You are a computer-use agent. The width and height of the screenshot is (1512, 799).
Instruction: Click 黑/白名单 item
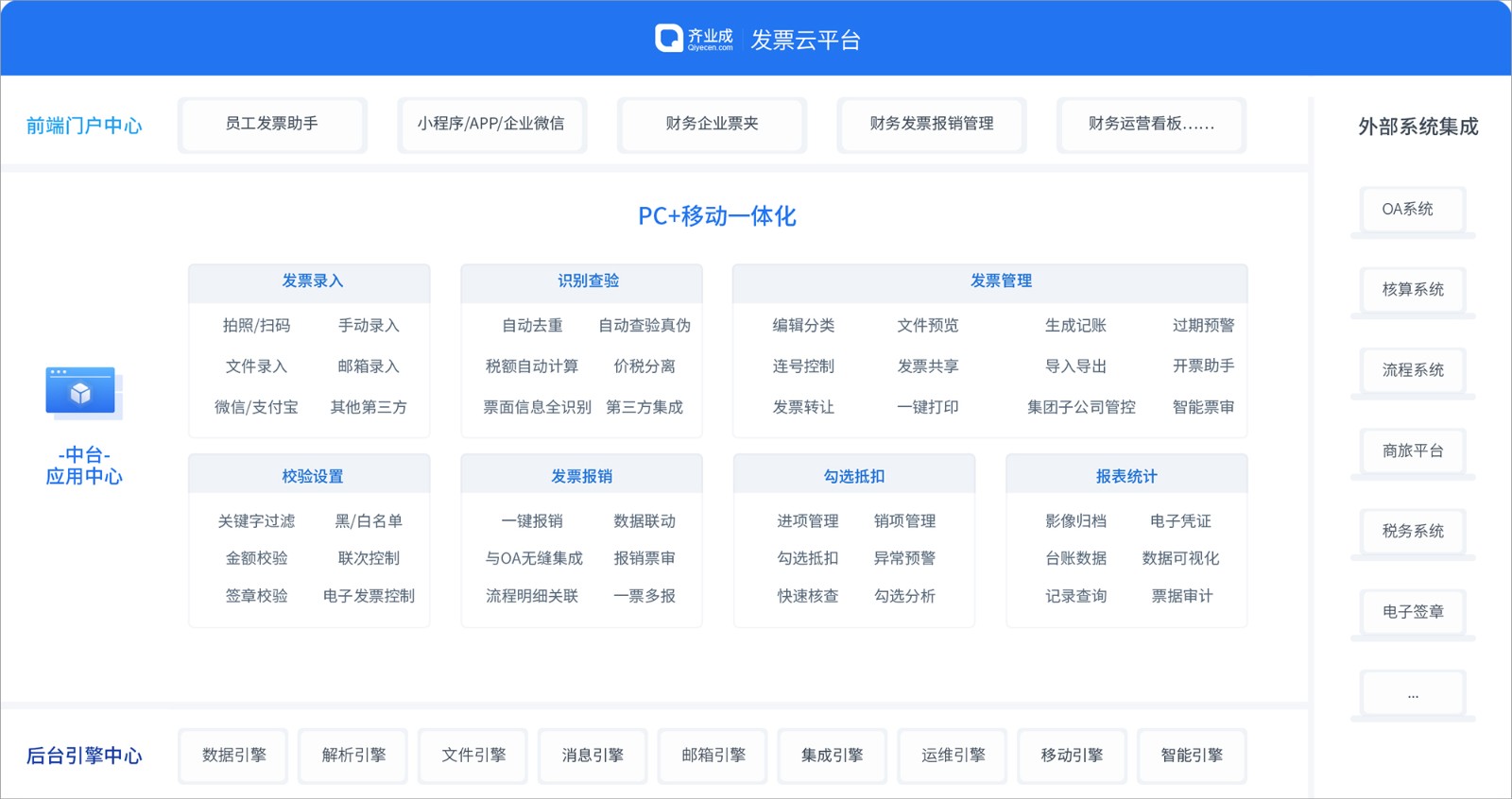[x=369, y=521]
